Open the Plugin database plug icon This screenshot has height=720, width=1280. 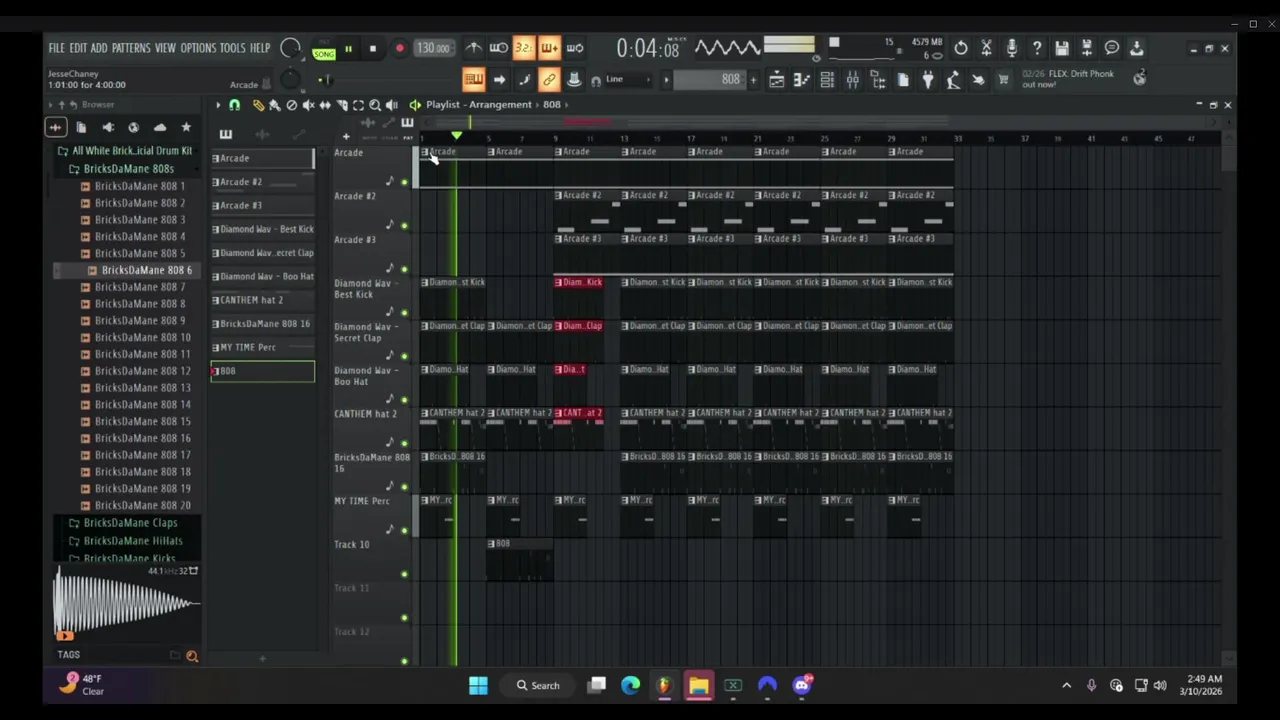pos(928,80)
